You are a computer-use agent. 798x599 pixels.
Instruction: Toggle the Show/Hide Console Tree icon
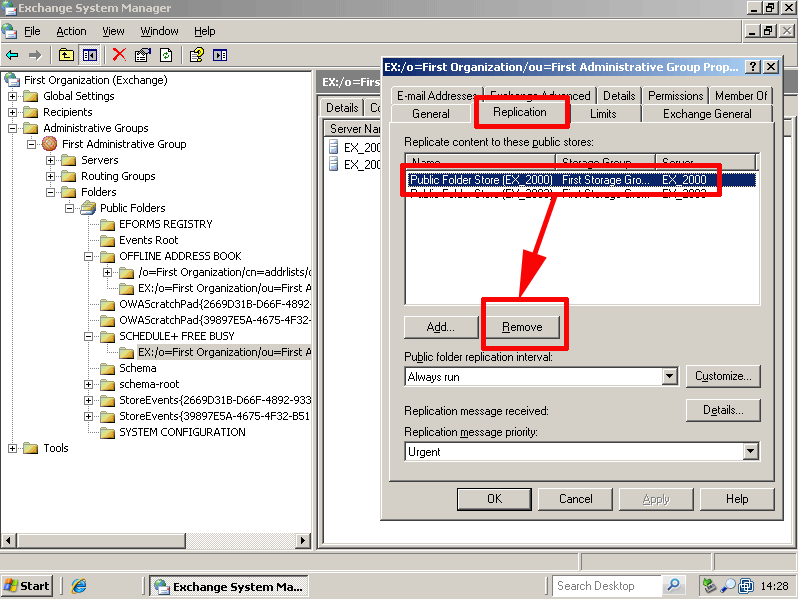90,55
